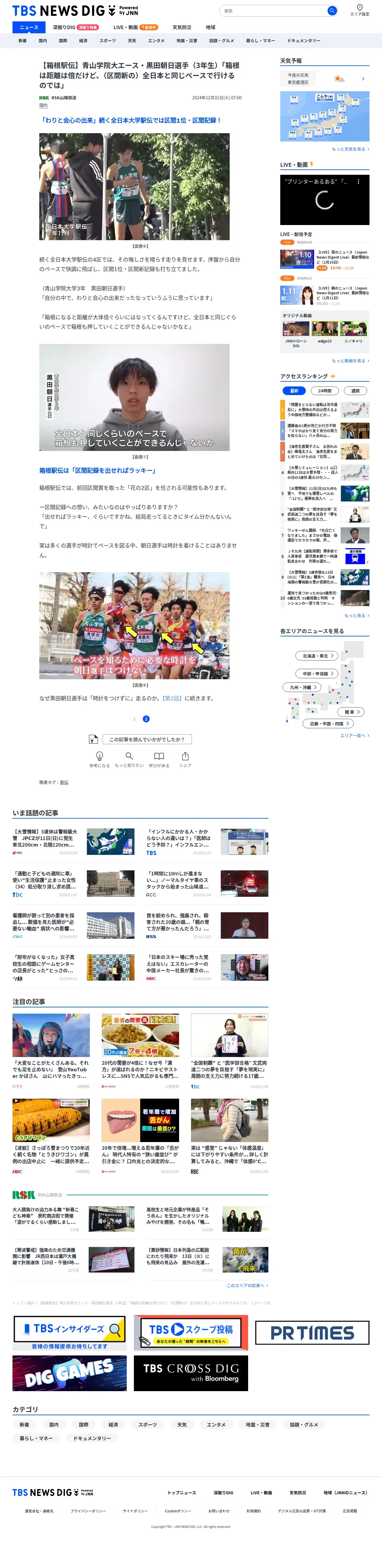The image size is (382, 1568).
Task: Open the live video player's three-dot menu
Action: coord(358,181)
